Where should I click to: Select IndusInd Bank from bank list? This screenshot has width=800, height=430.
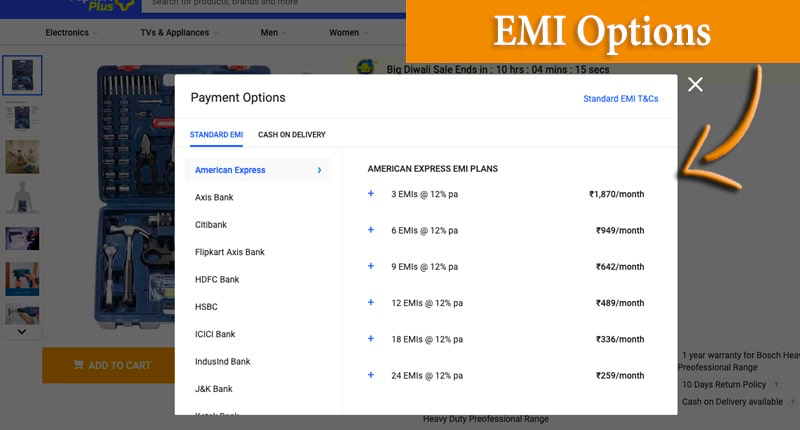click(x=222, y=362)
